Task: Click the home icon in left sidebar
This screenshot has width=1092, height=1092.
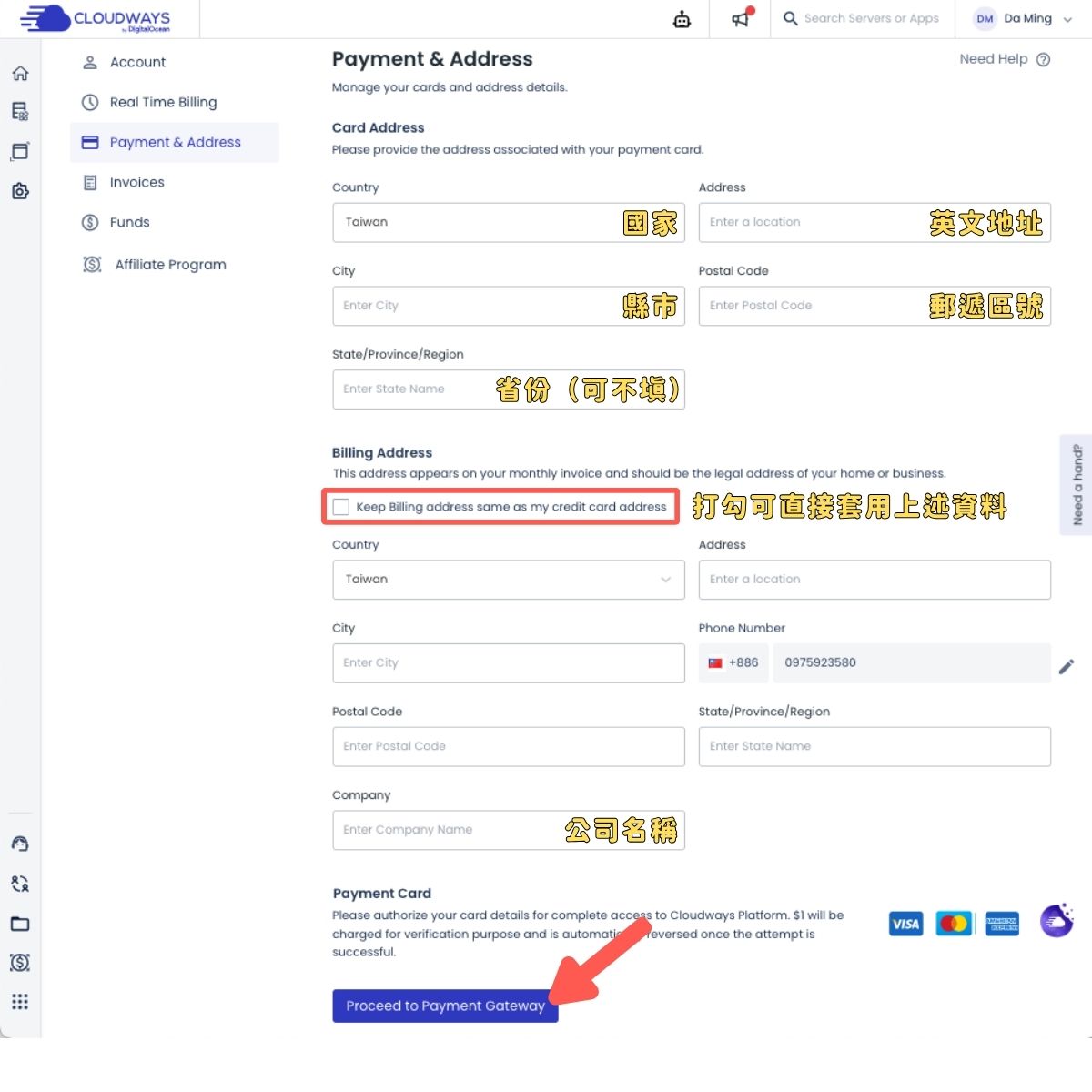Action: [20, 74]
